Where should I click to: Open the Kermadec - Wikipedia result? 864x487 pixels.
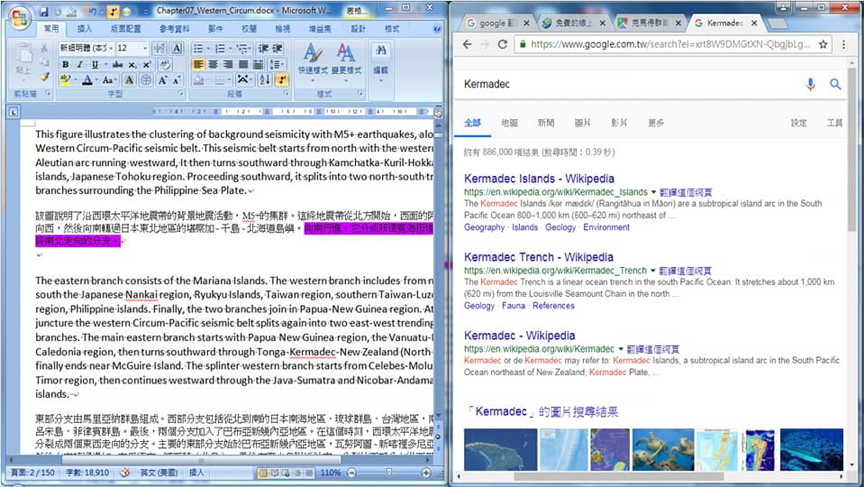(x=520, y=336)
